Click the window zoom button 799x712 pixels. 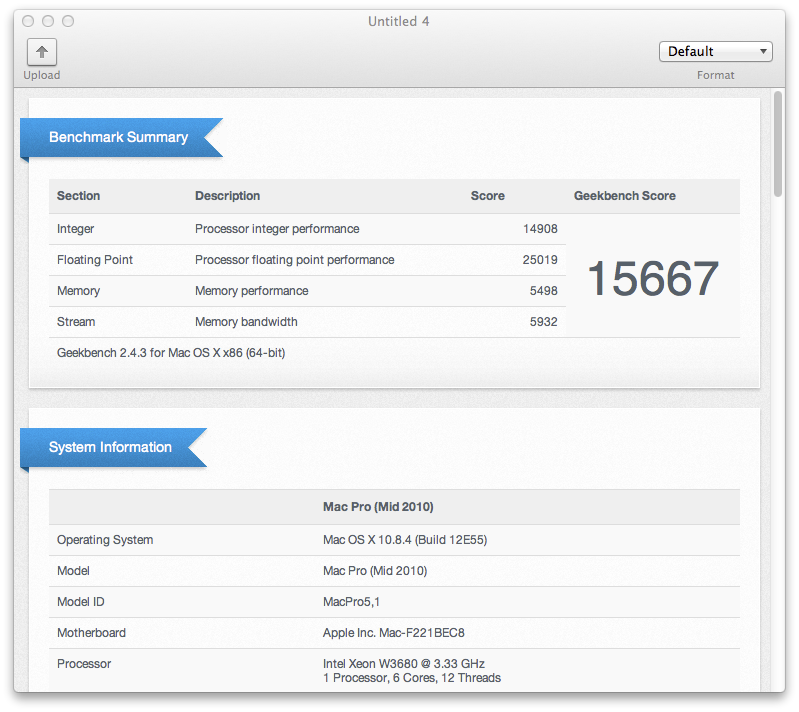68,21
